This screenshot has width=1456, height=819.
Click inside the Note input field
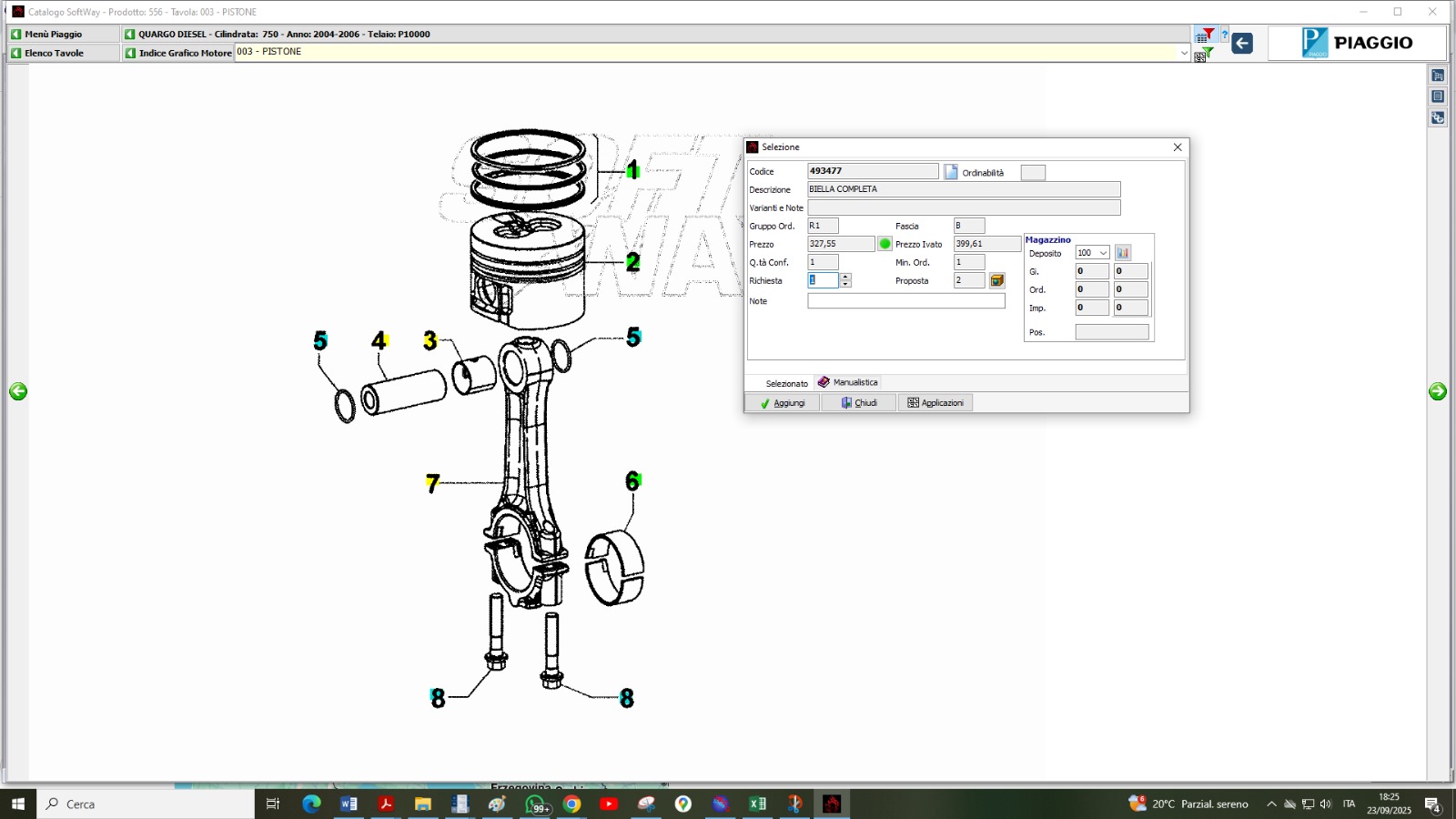(905, 301)
